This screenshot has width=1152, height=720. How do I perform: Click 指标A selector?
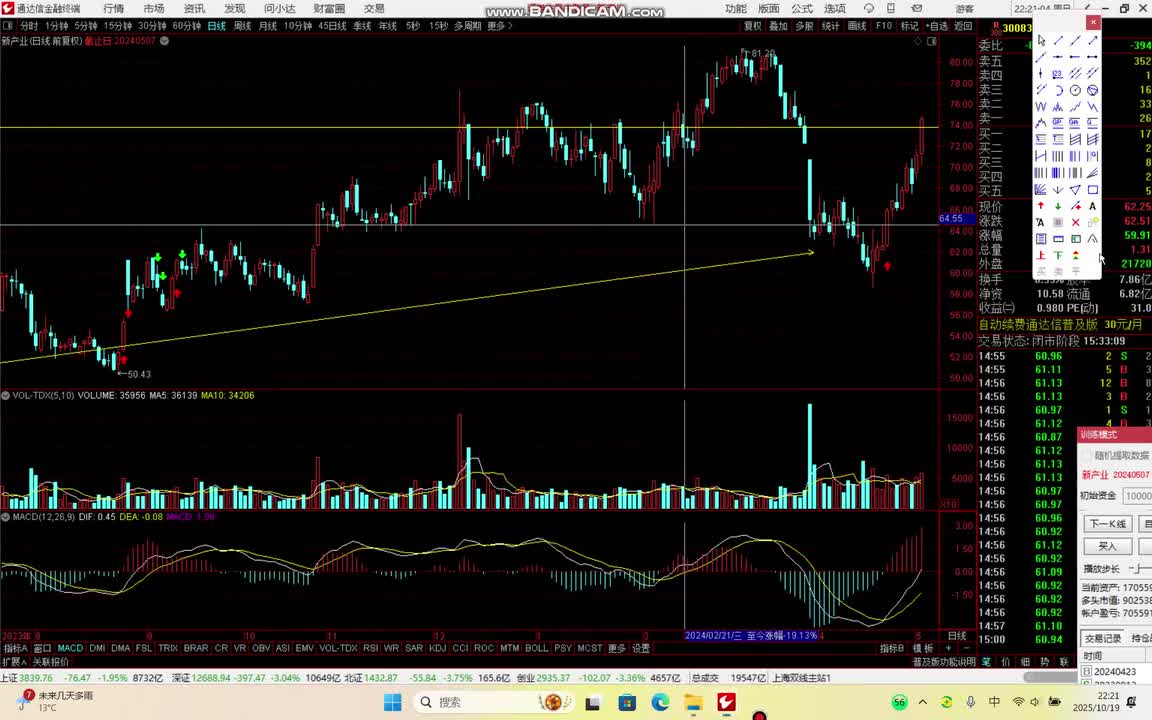(x=15, y=648)
